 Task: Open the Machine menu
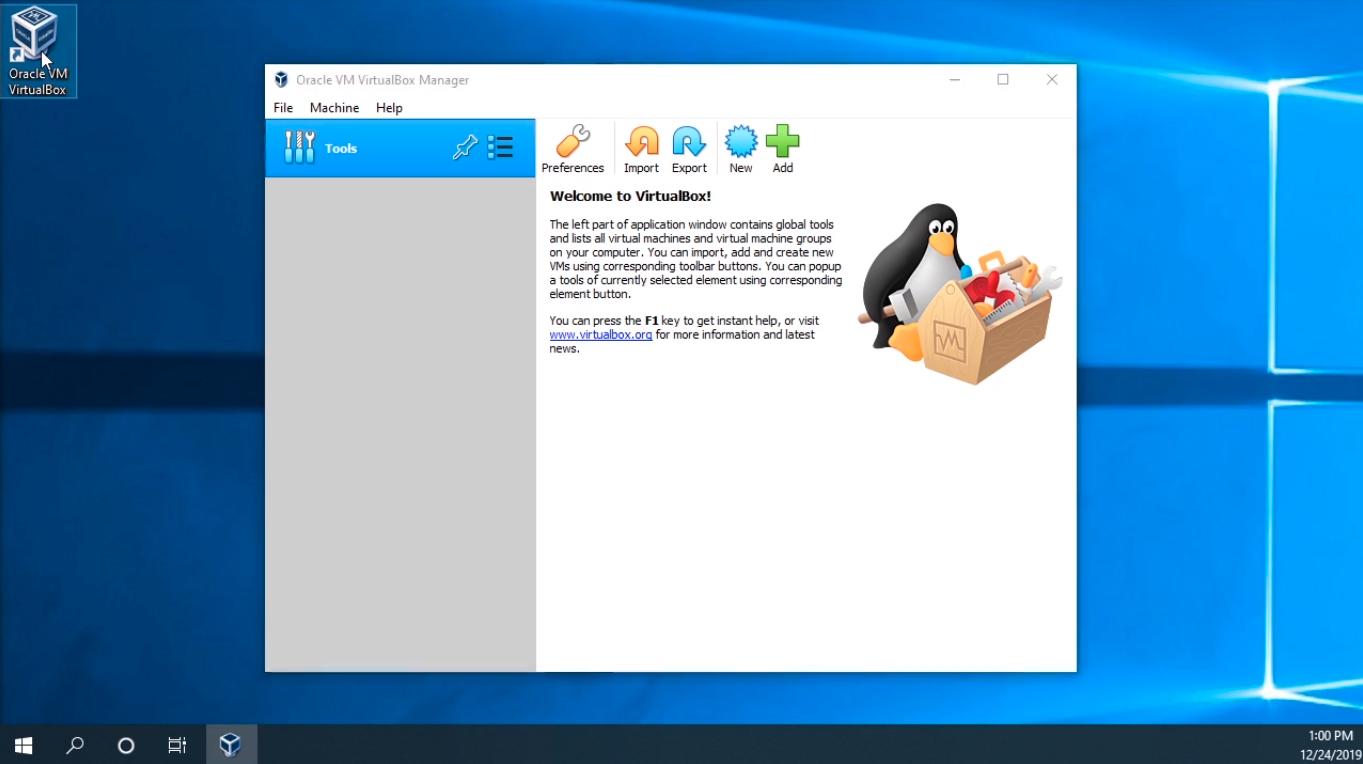tap(334, 108)
